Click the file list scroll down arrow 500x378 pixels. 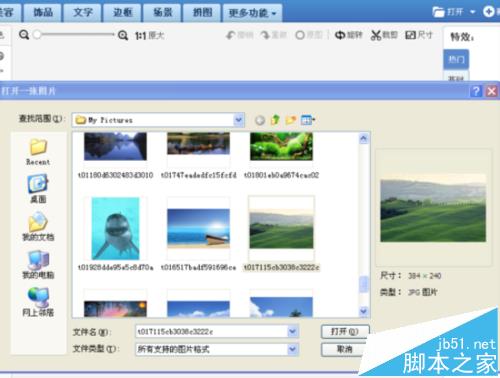coord(364,311)
